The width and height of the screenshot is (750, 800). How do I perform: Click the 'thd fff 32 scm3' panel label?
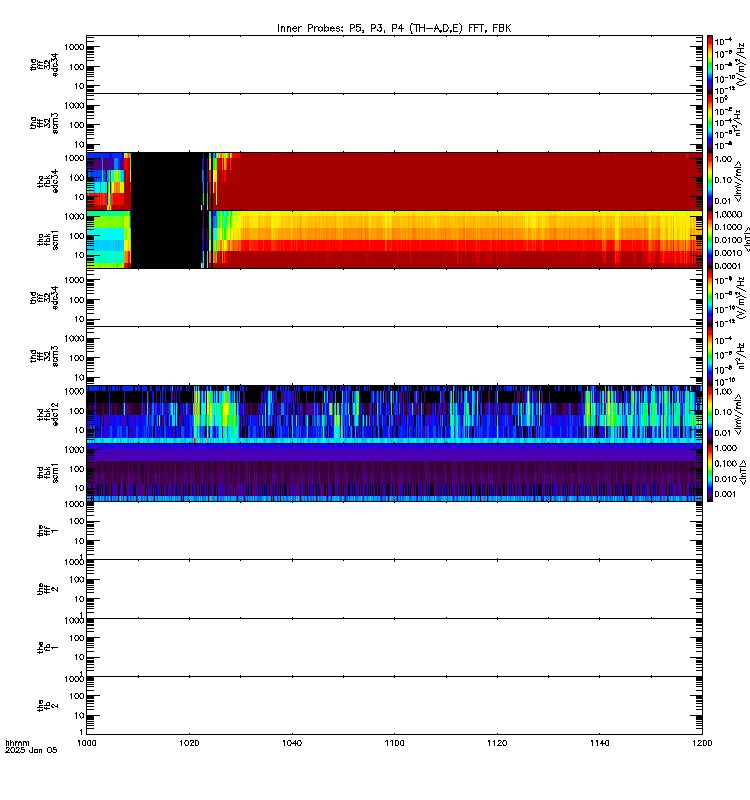click(x=44, y=356)
